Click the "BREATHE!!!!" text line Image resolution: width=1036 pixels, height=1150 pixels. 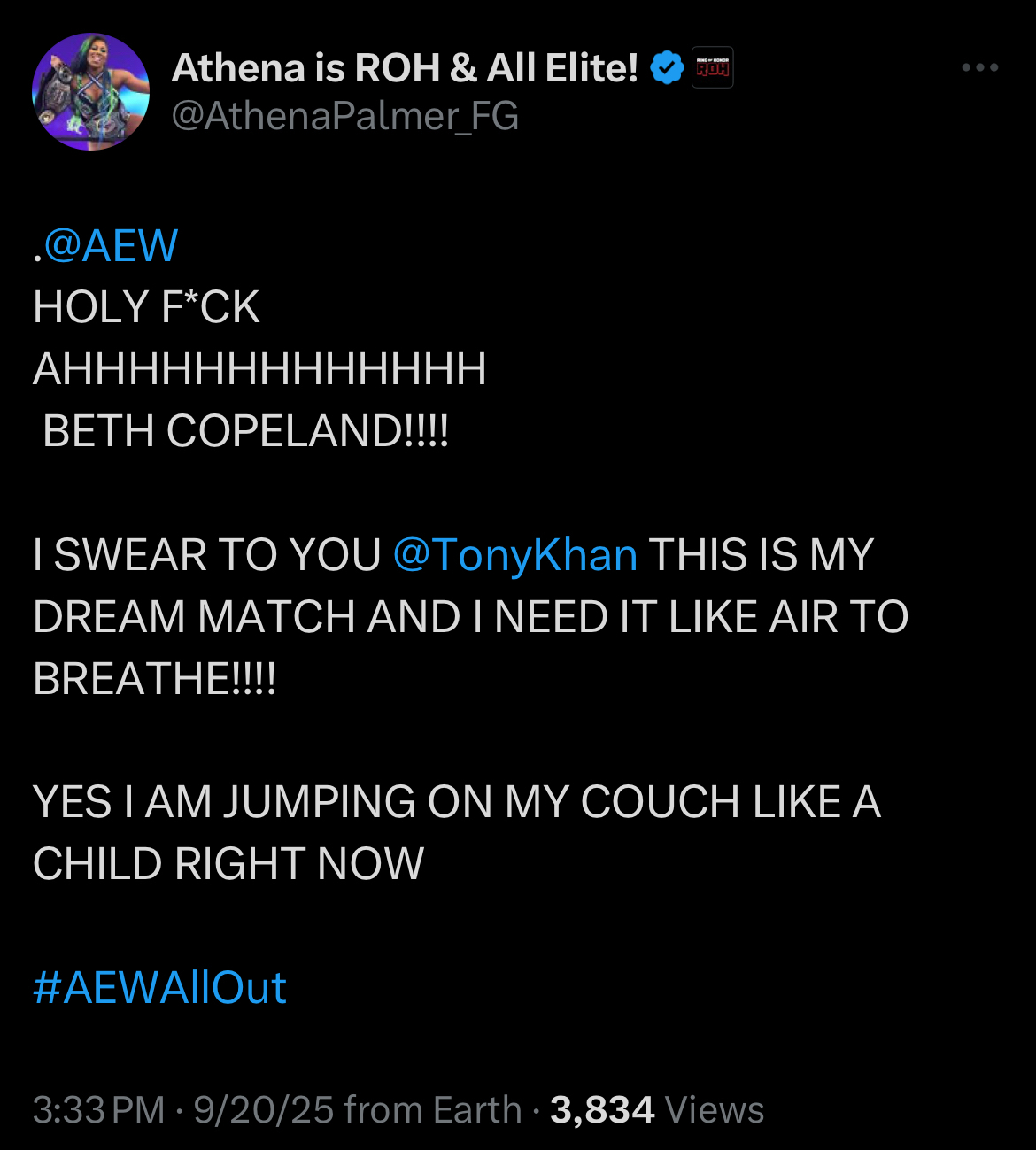(154, 679)
